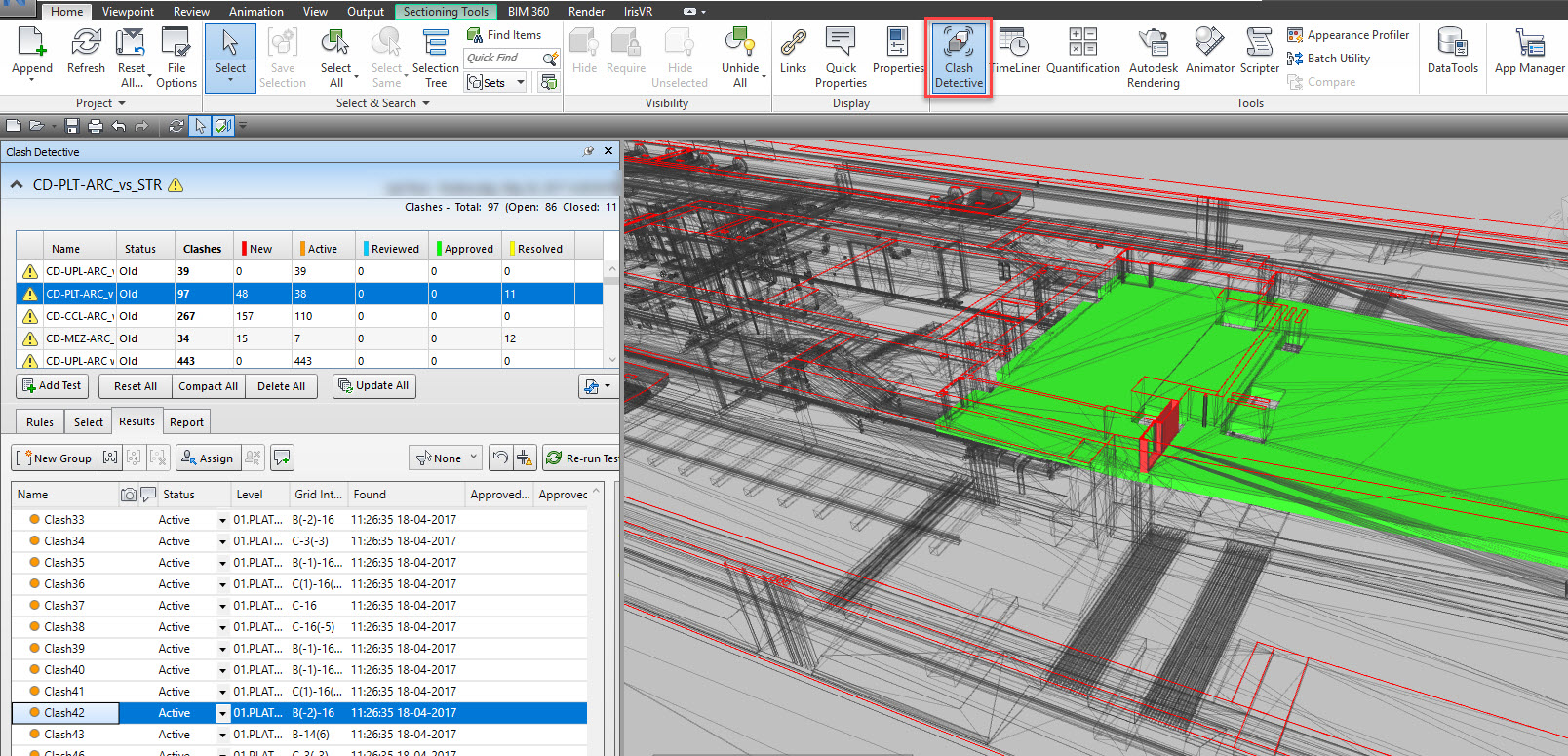Click Save in the quick access toolbar
1568x756 pixels.
(x=71, y=126)
